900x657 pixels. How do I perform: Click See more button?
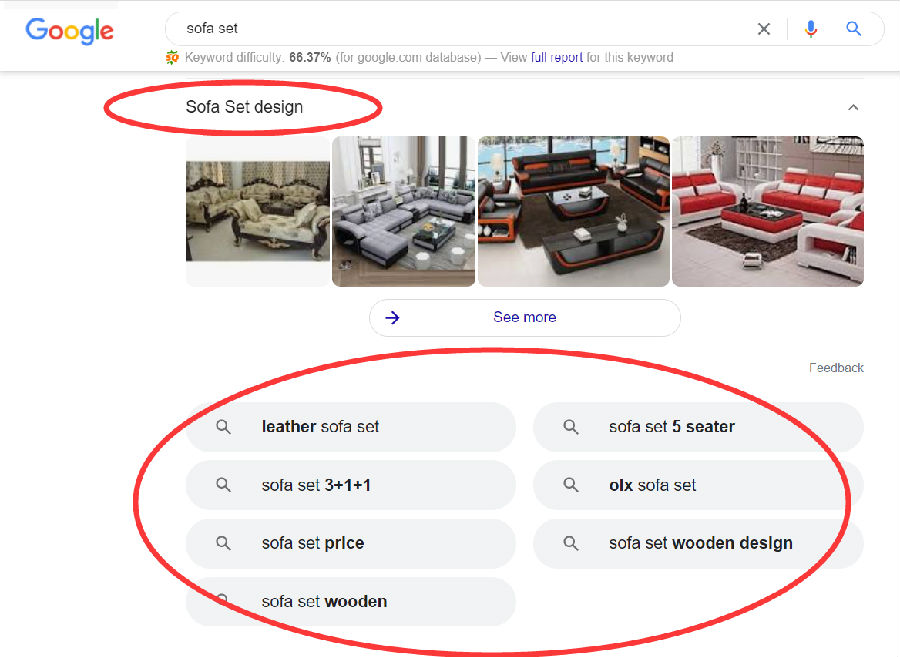525,317
